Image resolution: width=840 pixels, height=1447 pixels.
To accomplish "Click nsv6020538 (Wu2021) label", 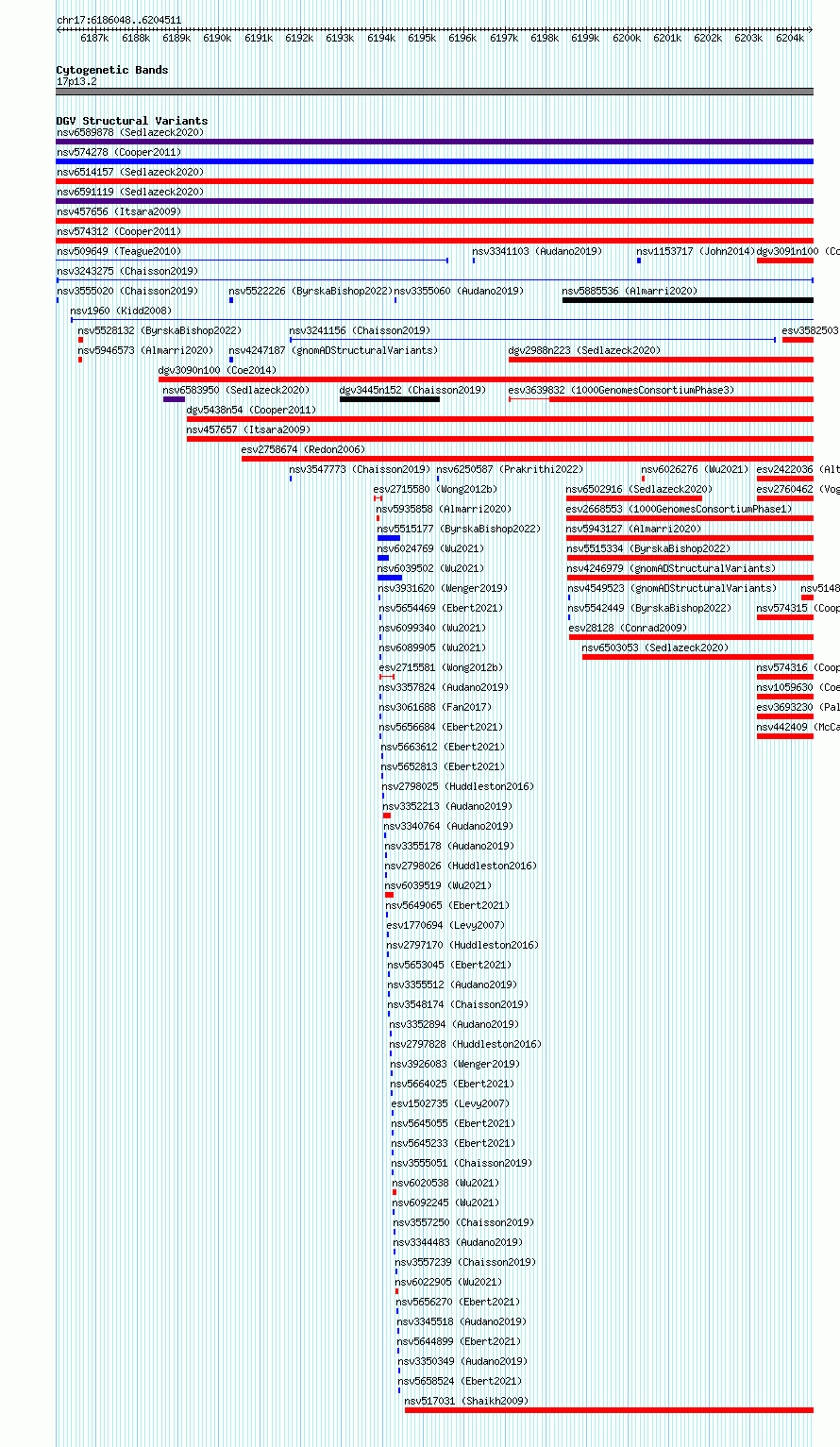I will coord(445,1184).
